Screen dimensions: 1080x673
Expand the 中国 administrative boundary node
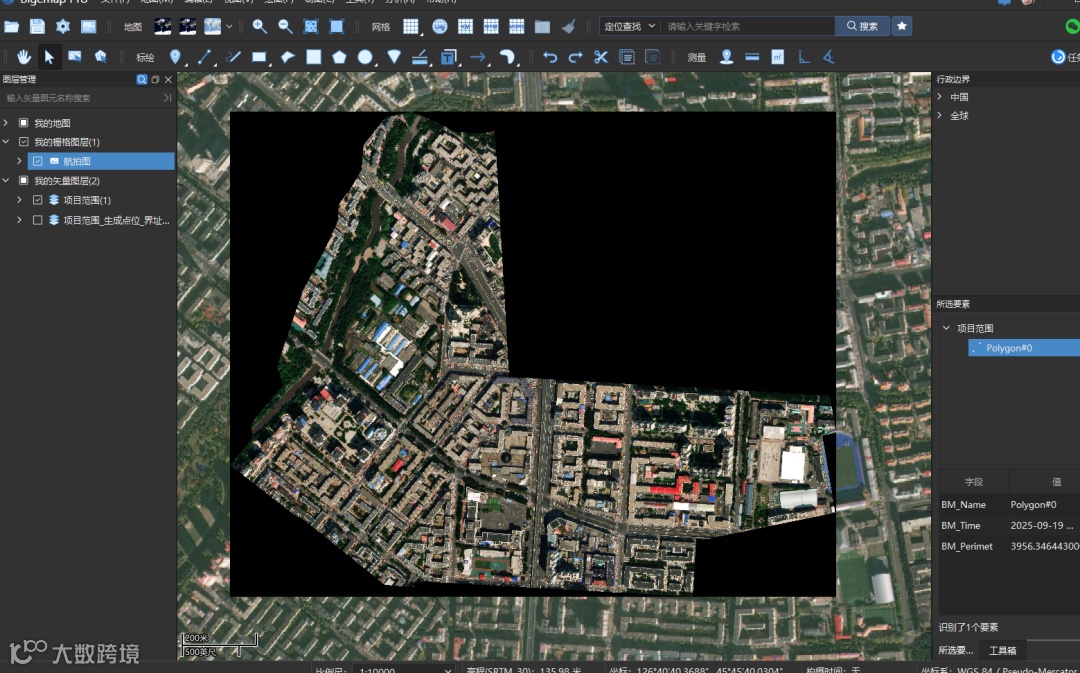pos(939,97)
